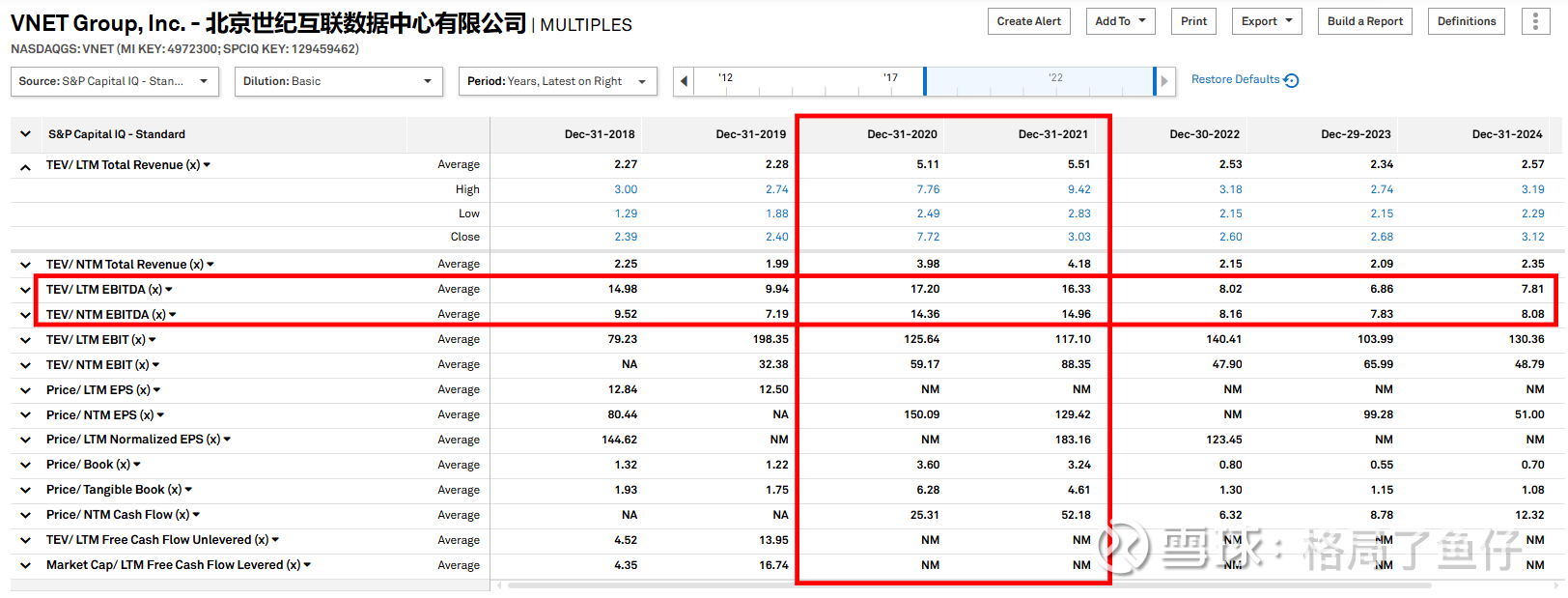Click the High value 7.76 for Dec-31-2020
Screen dimensions: 1568x598
click(x=928, y=190)
